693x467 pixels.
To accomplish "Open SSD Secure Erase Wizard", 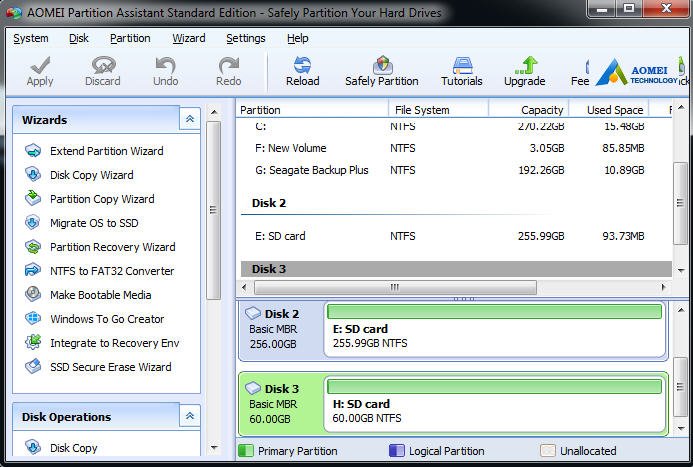I will pos(110,367).
